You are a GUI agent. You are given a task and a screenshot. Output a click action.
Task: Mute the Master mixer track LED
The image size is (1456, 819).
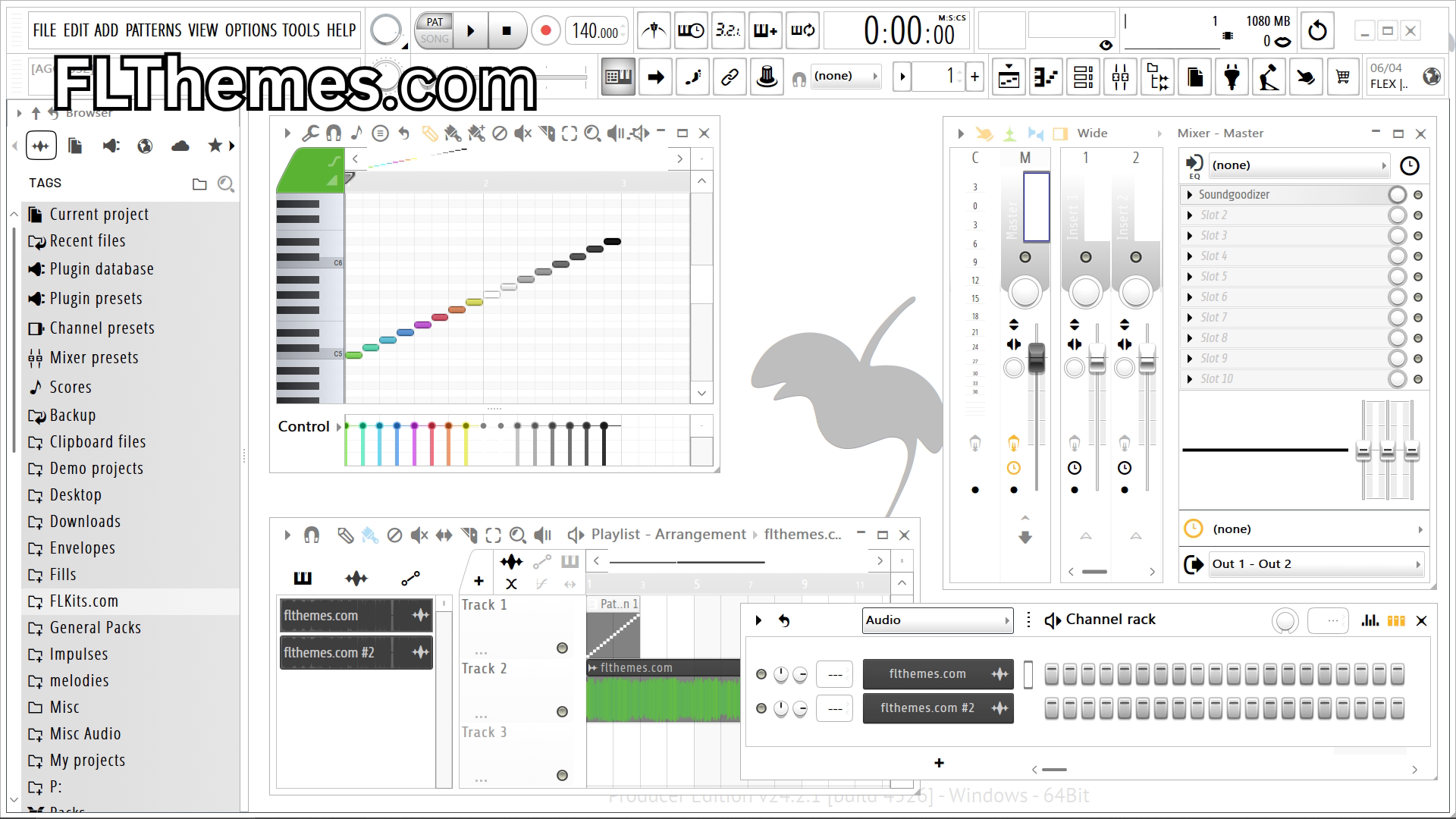(x=1025, y=257)
